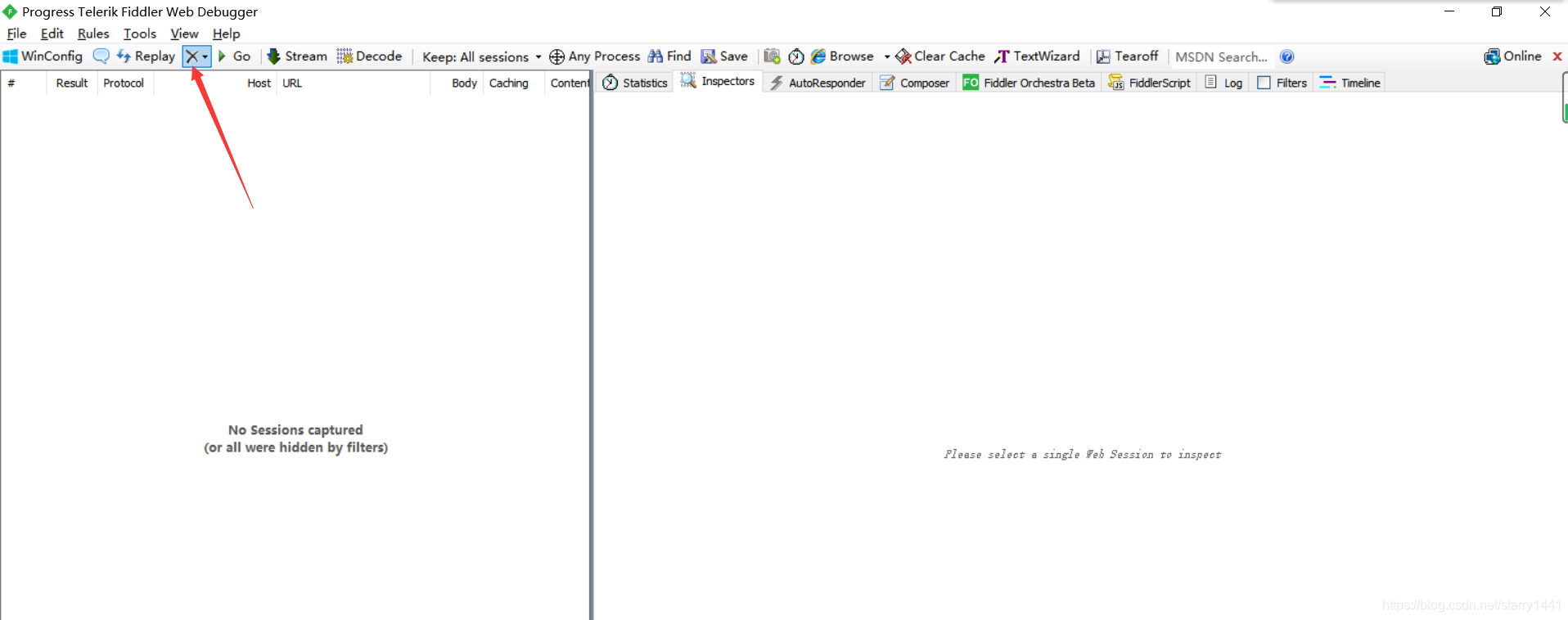Switch to the Log tab
The width and height of the screenshot is (1568, 620).
point(1224,83)
